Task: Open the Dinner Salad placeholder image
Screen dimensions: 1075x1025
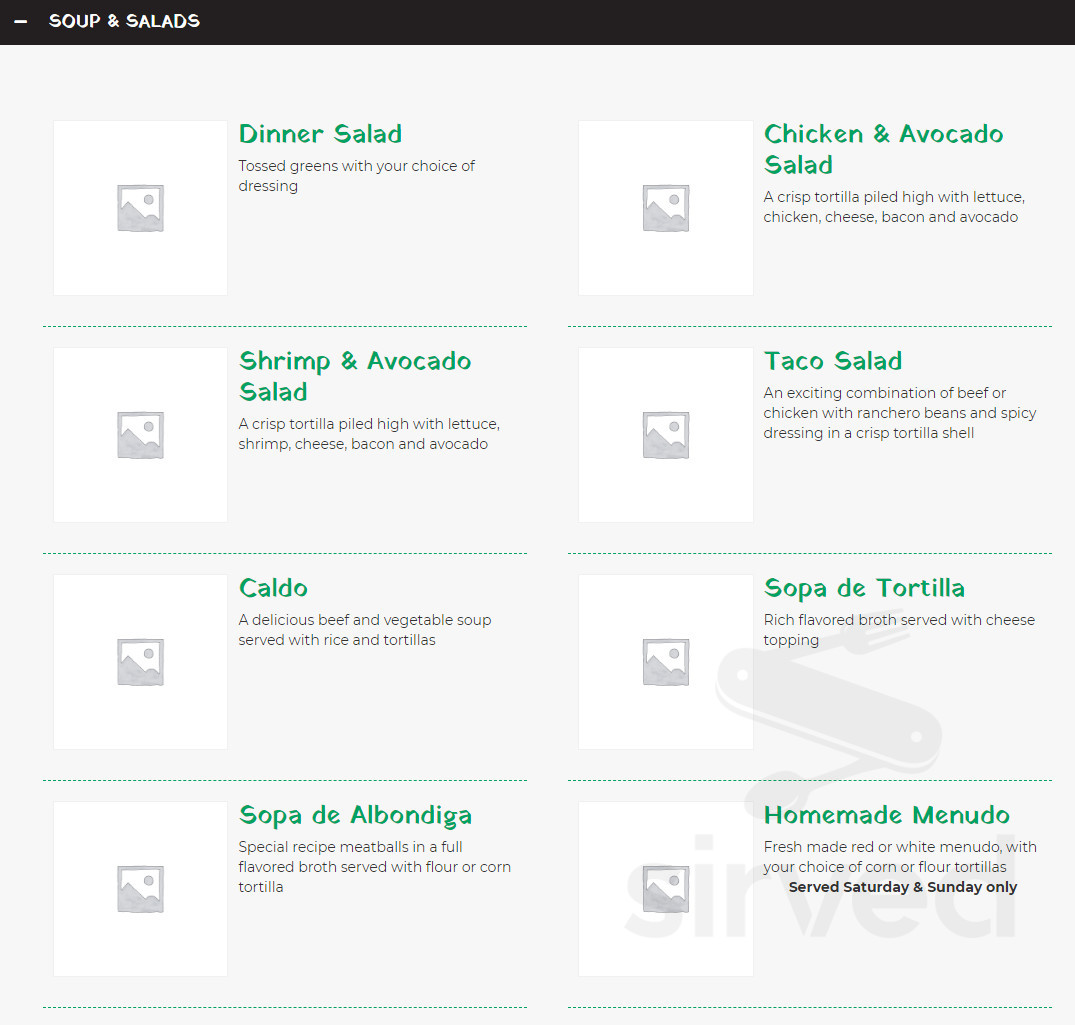Action: (x=140, y=208)
